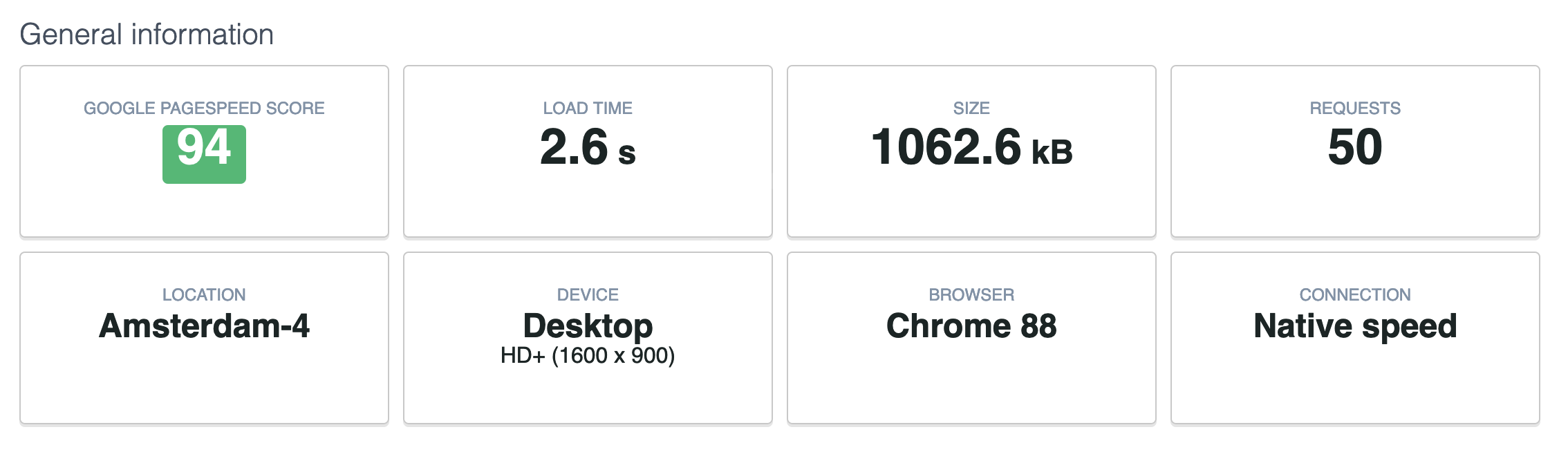Click the 2.6 load time value
This screenshot has height=463, width=1568.
(574, 147)
